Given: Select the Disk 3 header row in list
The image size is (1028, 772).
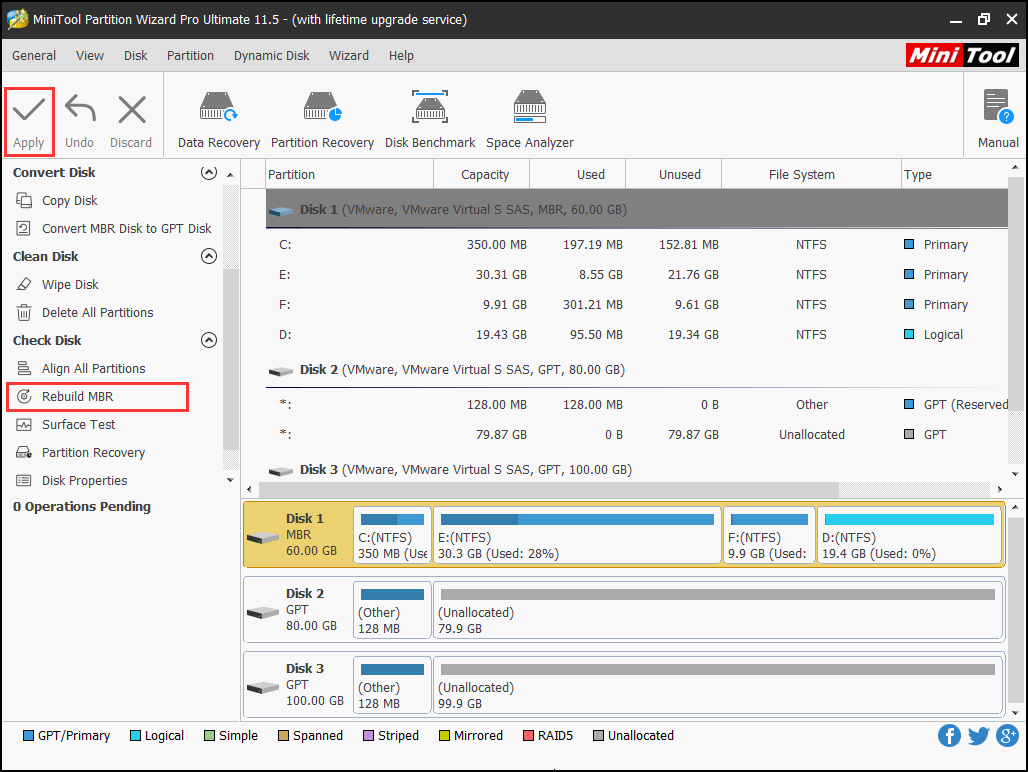Looking at the screenshot, I should (637, 470).
